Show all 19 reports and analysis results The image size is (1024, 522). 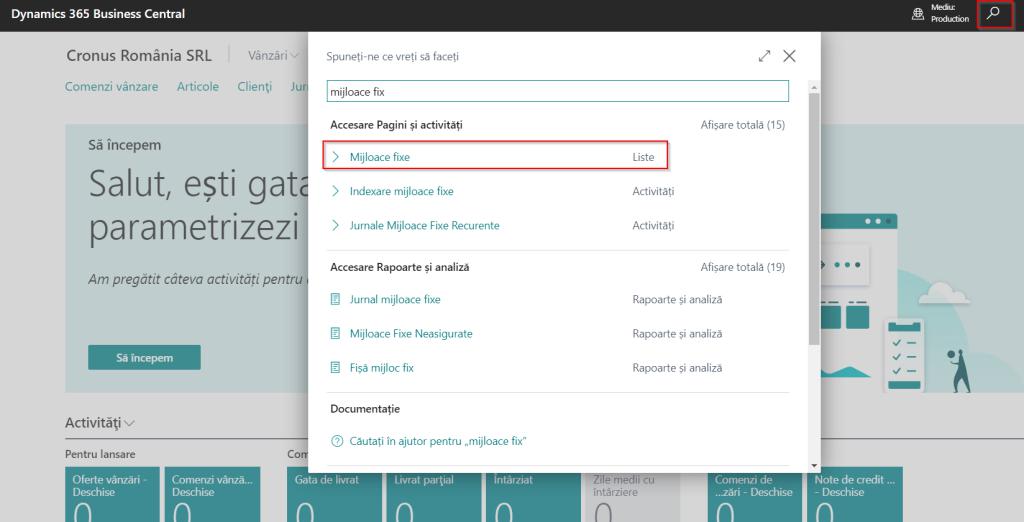tap(742, 267)
